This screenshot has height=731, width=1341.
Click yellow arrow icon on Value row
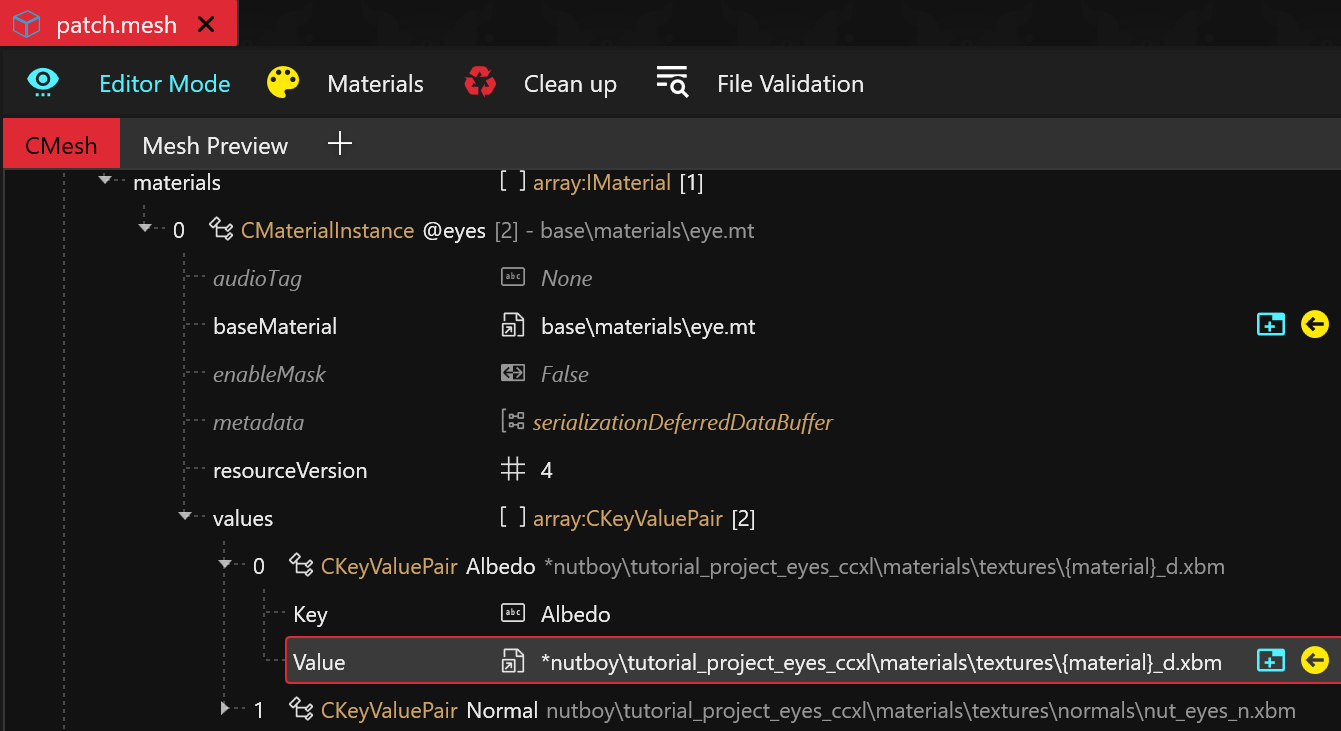[x=1314, y=661]
